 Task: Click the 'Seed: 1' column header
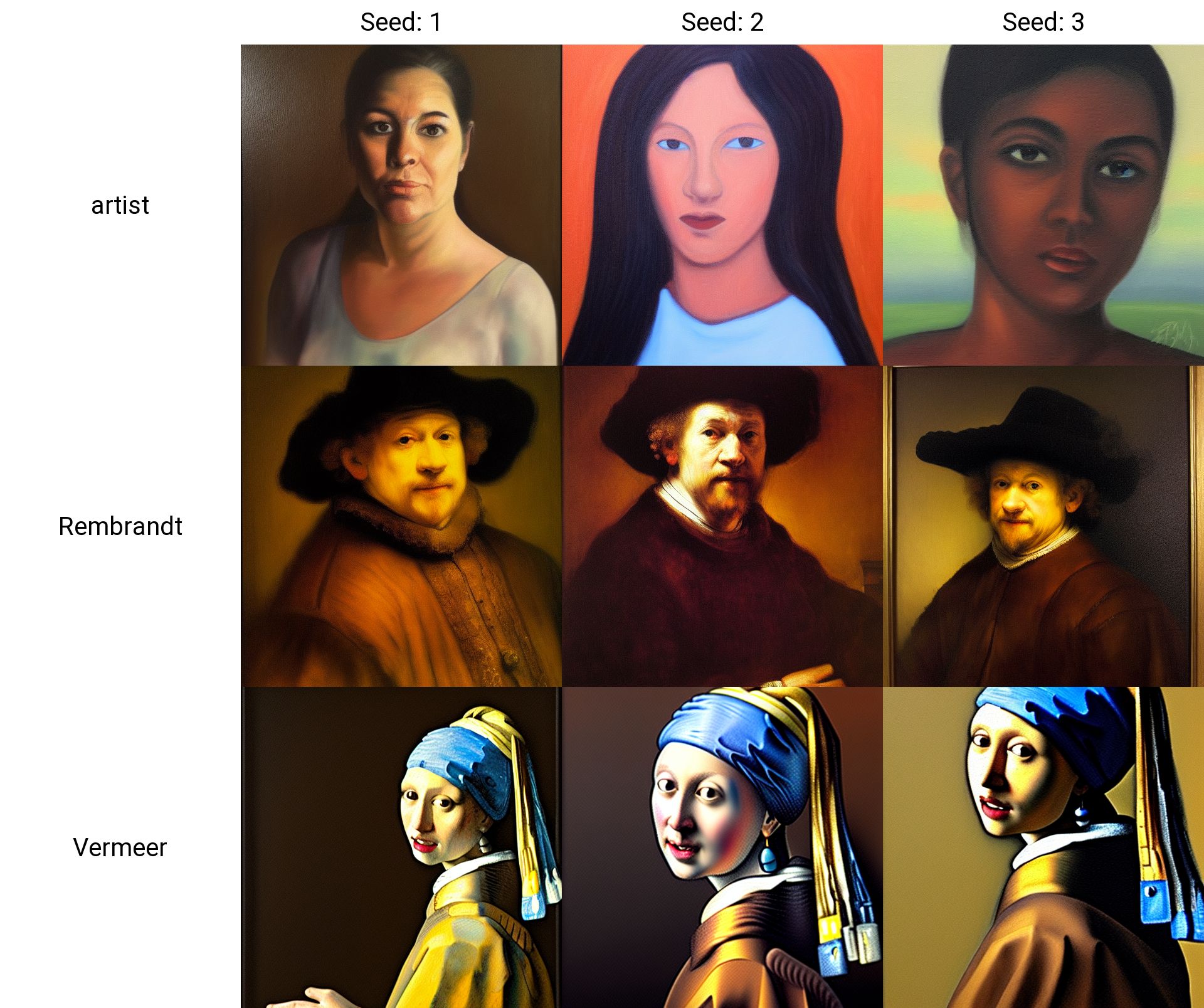click(x=401, y=23)
